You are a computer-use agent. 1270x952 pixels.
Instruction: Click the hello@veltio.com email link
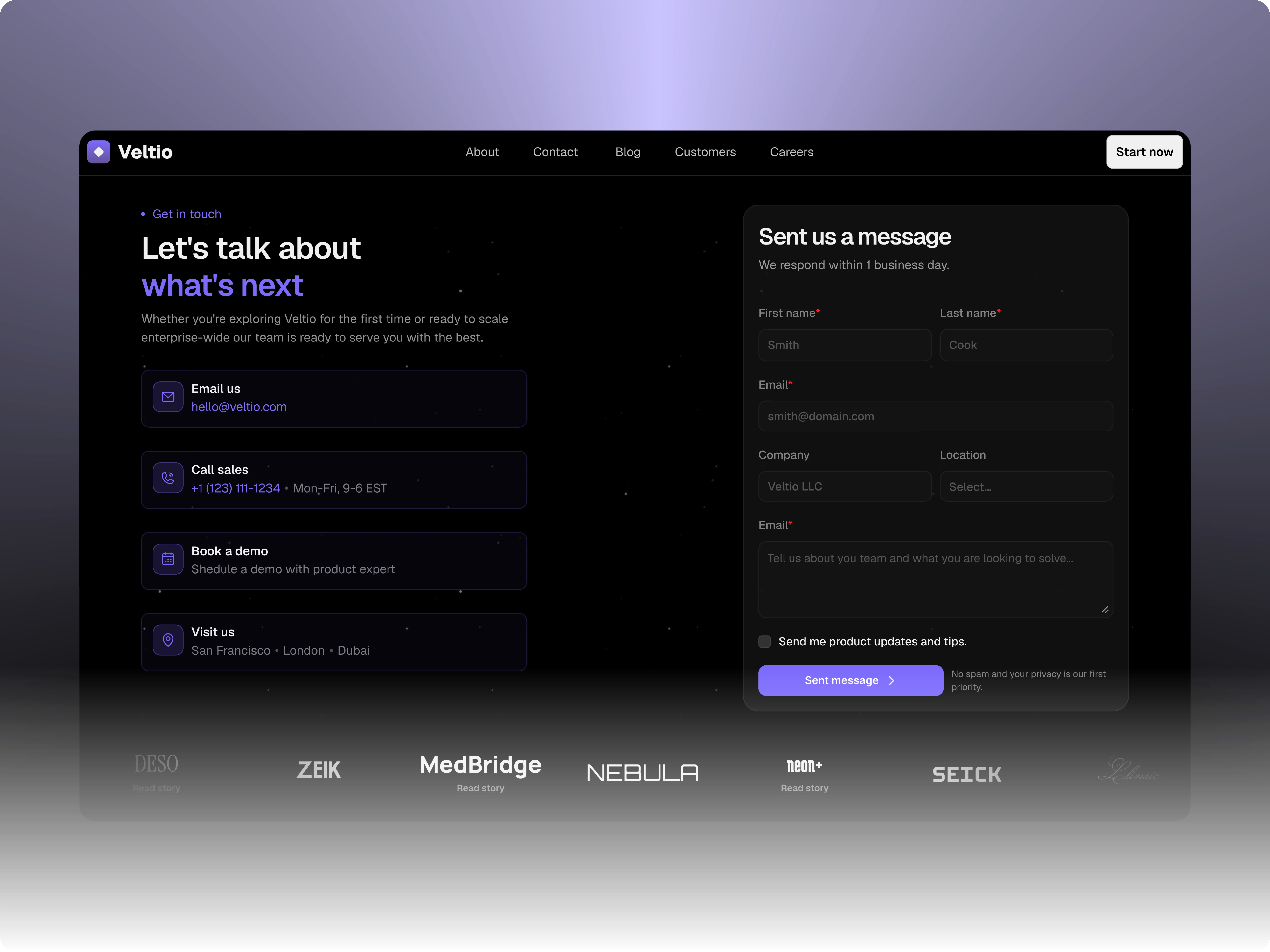(239, 407)
